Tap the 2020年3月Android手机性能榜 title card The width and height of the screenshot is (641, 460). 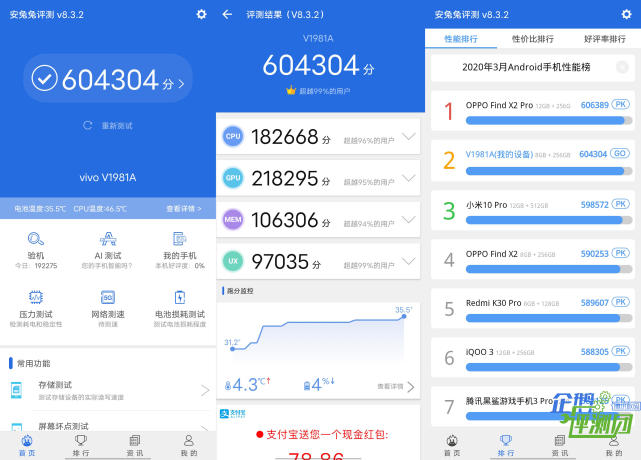click(533, 67)
